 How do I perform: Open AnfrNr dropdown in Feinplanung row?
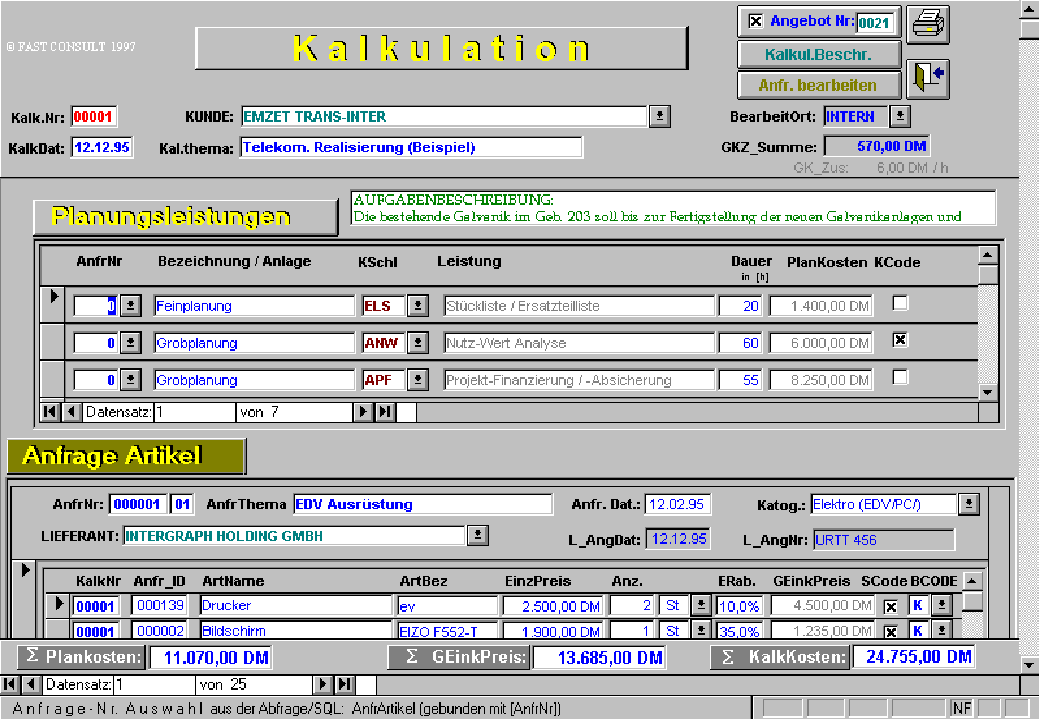[131, 305]
